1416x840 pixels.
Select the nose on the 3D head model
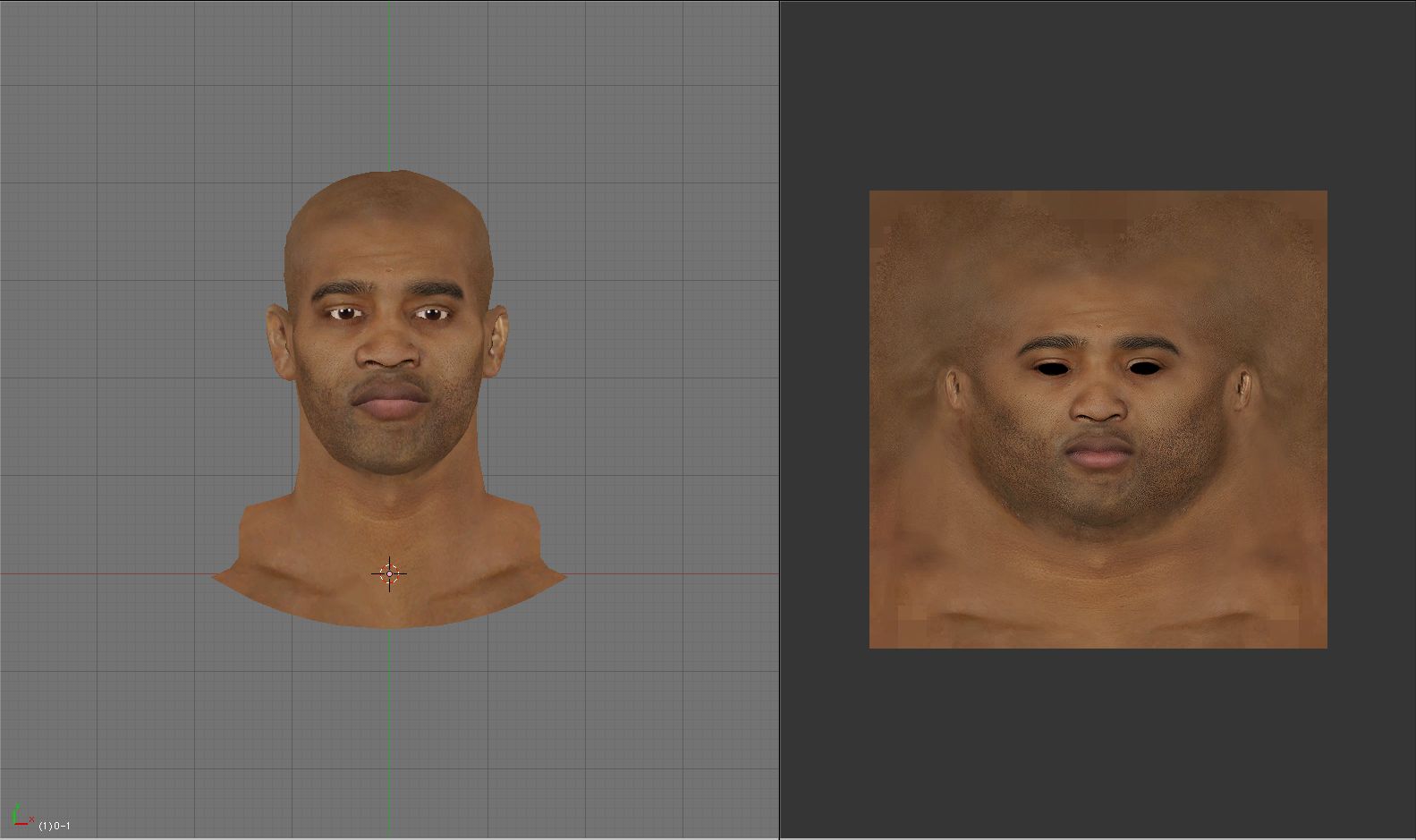tap(389, 351)
